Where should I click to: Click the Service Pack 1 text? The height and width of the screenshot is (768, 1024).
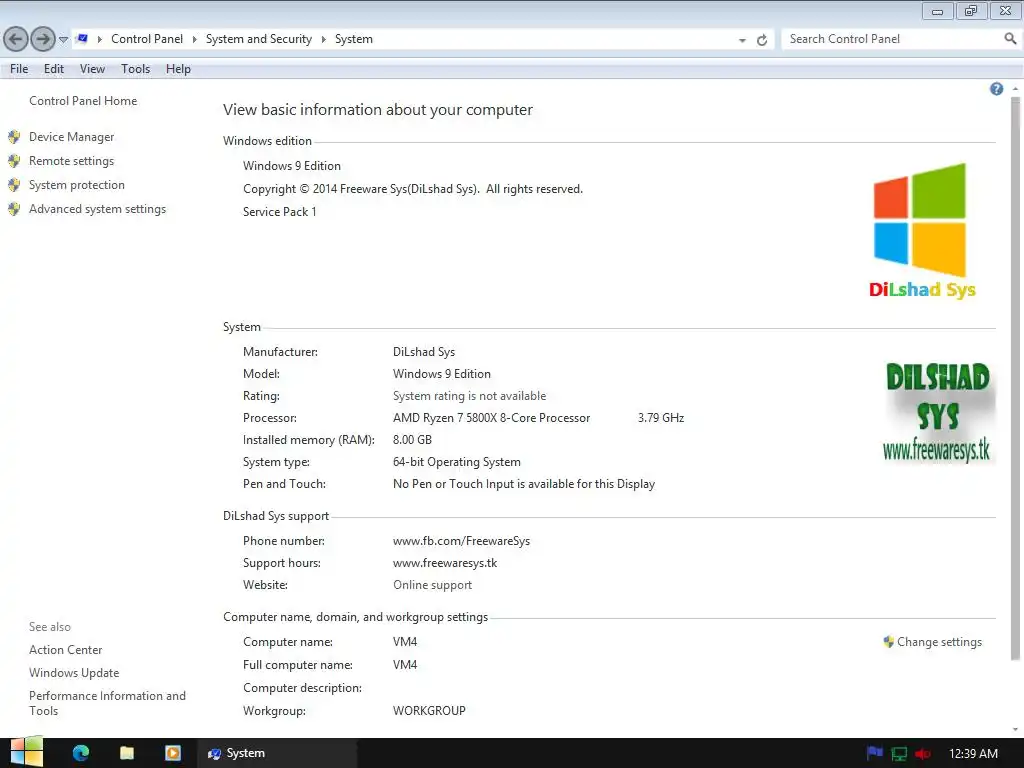click(280, 212)
